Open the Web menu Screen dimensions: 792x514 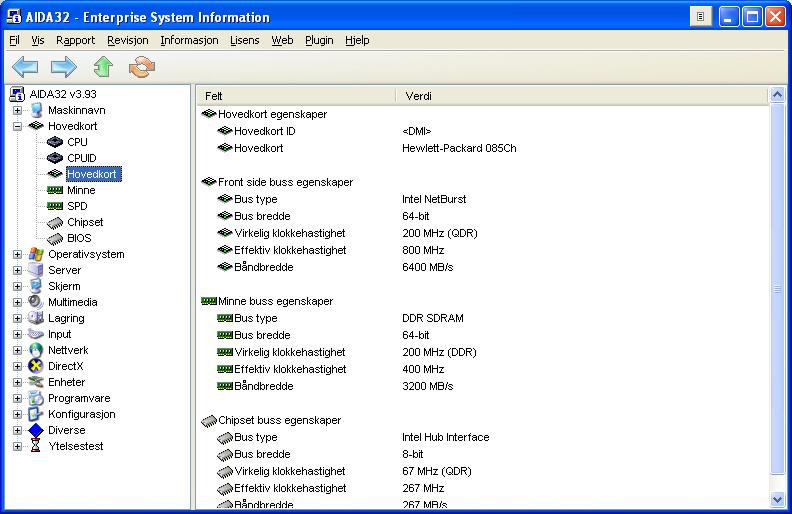282,40
